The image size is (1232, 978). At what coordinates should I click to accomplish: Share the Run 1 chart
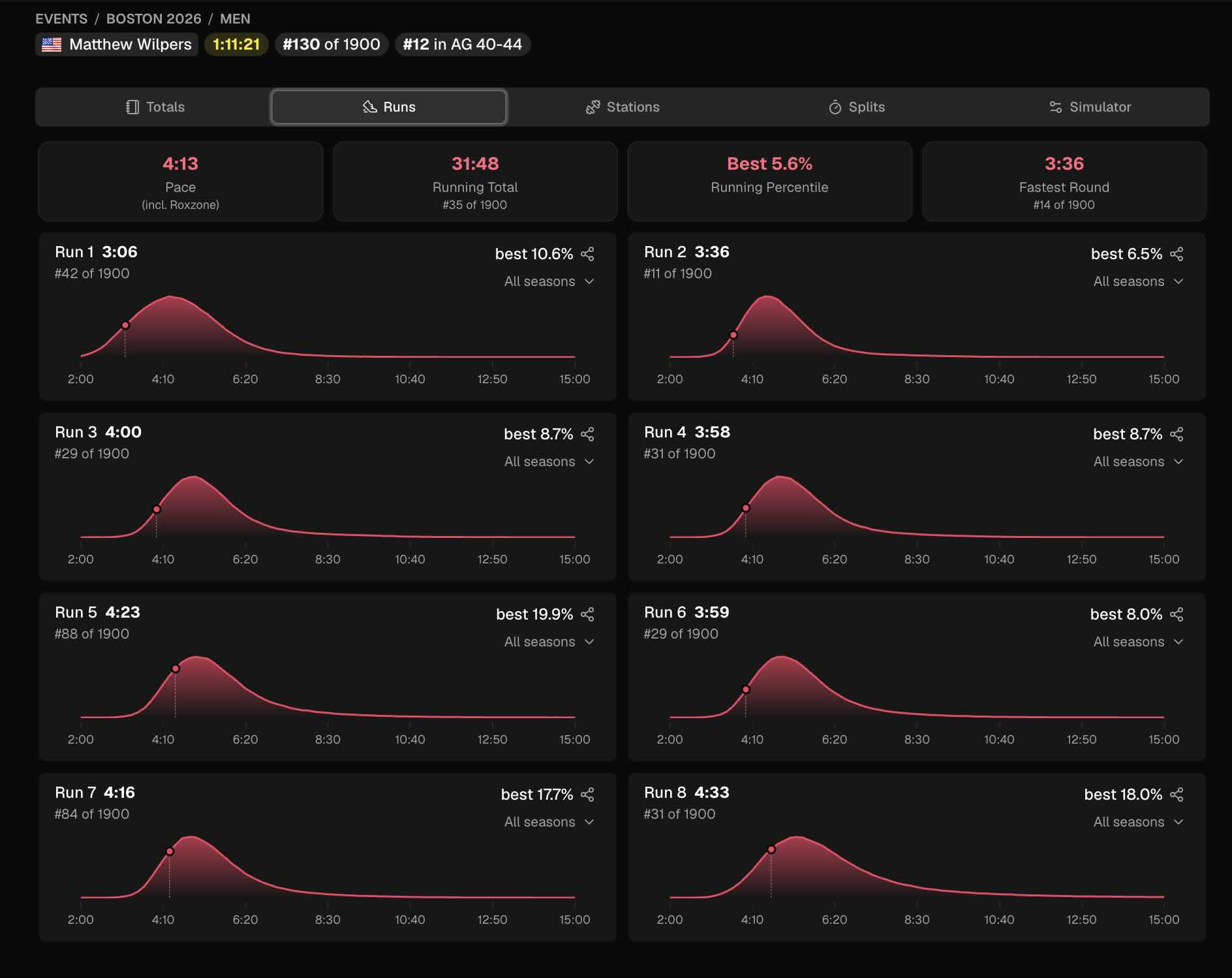tap(587, 254)
